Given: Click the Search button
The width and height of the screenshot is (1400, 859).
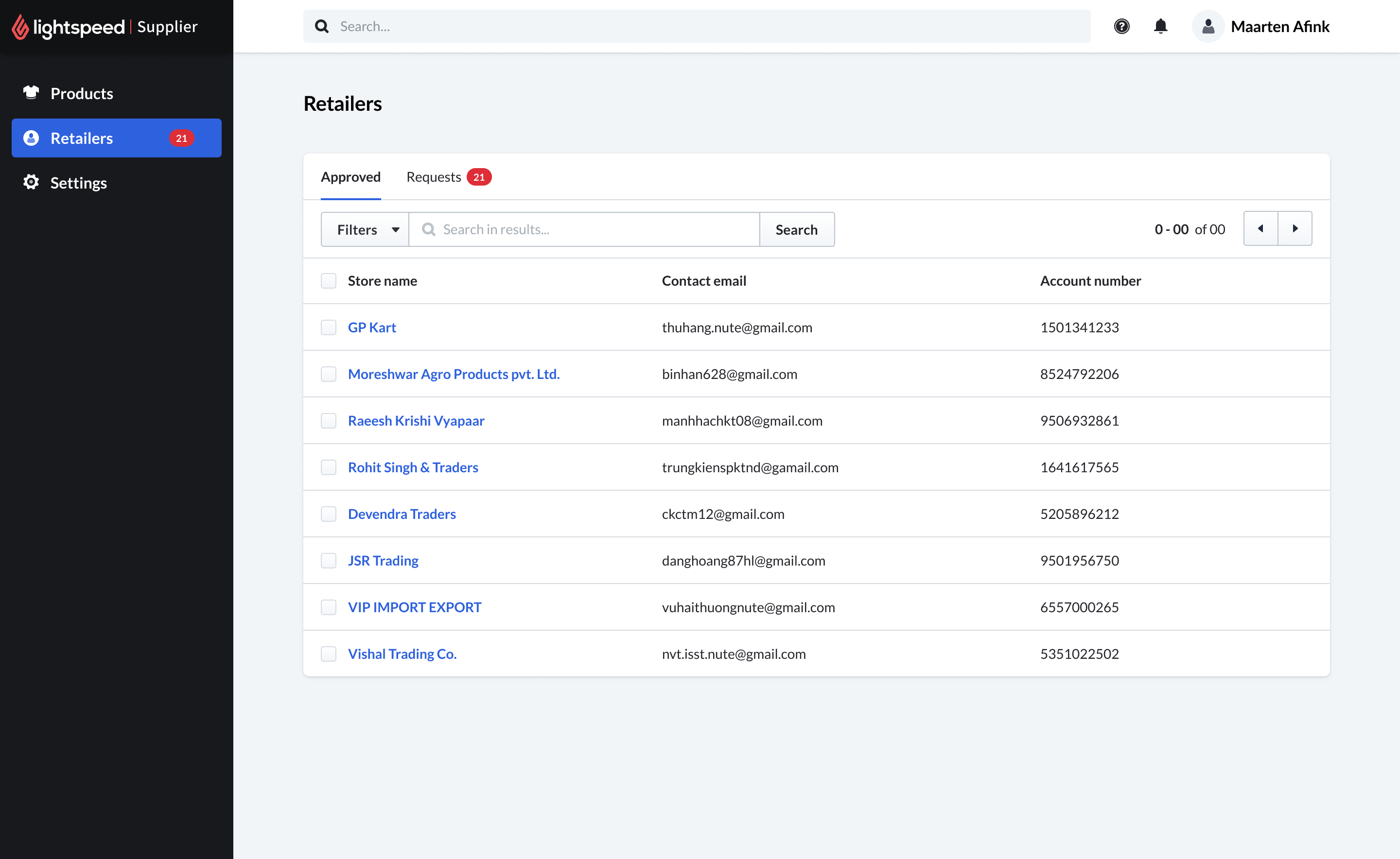Looking at the screenshot, I should pos(796,229).
